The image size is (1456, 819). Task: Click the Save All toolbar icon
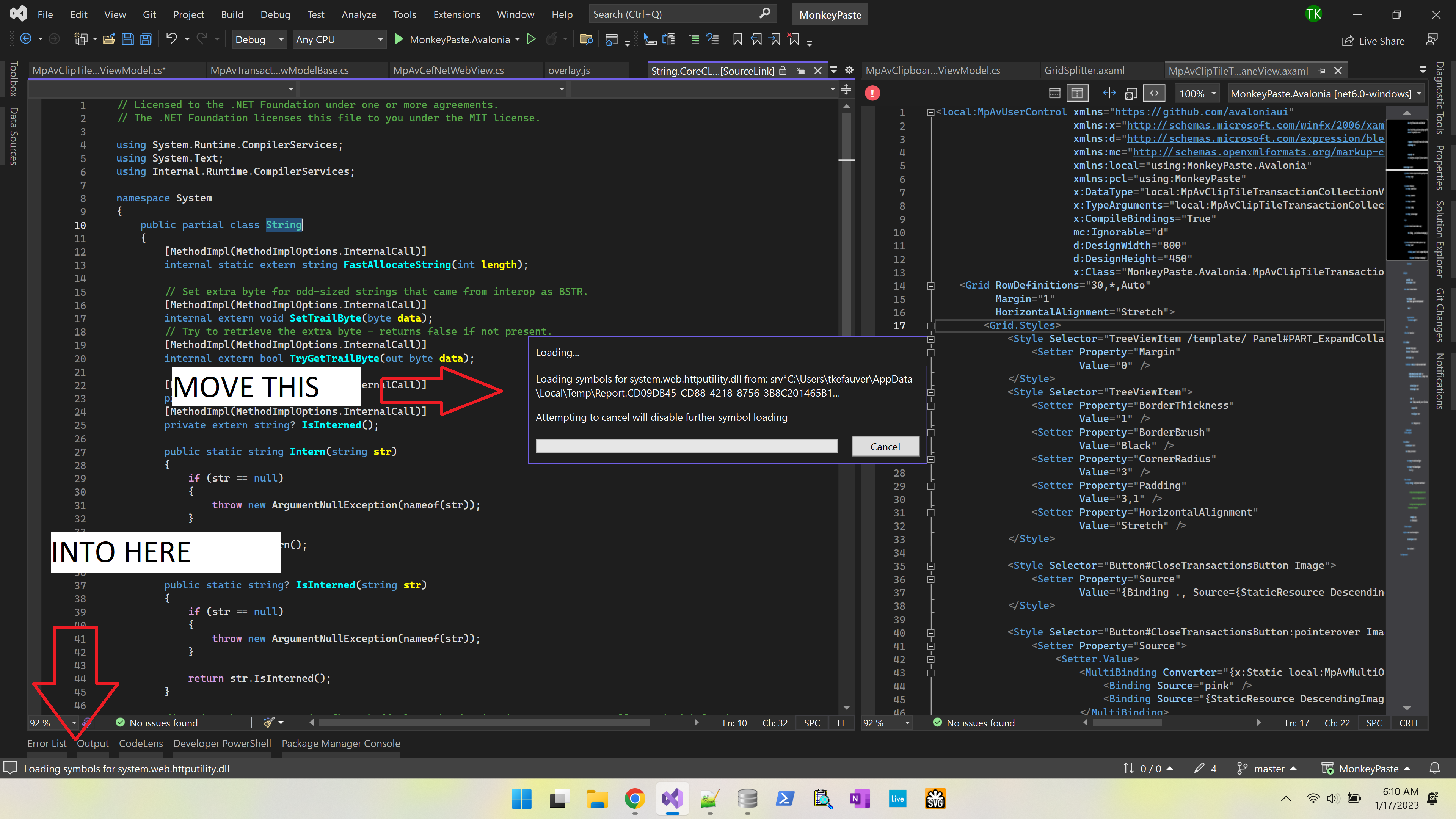click(x=146, y=39)
